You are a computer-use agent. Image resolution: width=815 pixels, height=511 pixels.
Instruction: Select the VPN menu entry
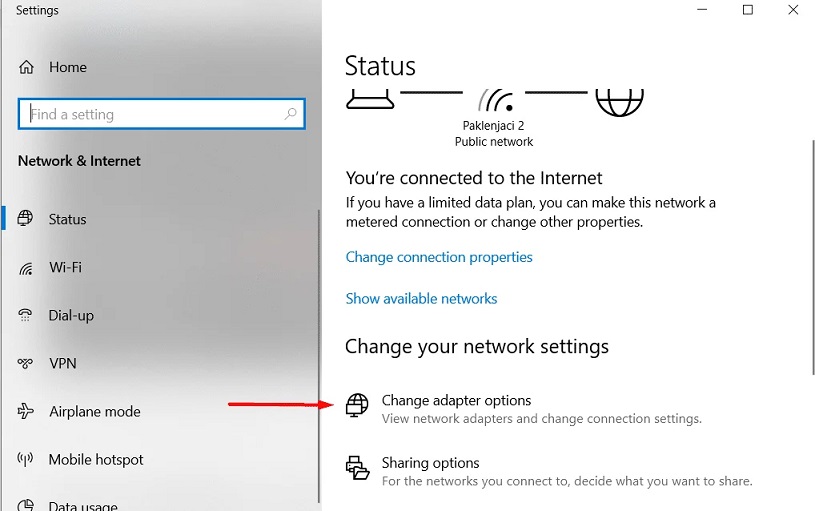tap(62, 363)
